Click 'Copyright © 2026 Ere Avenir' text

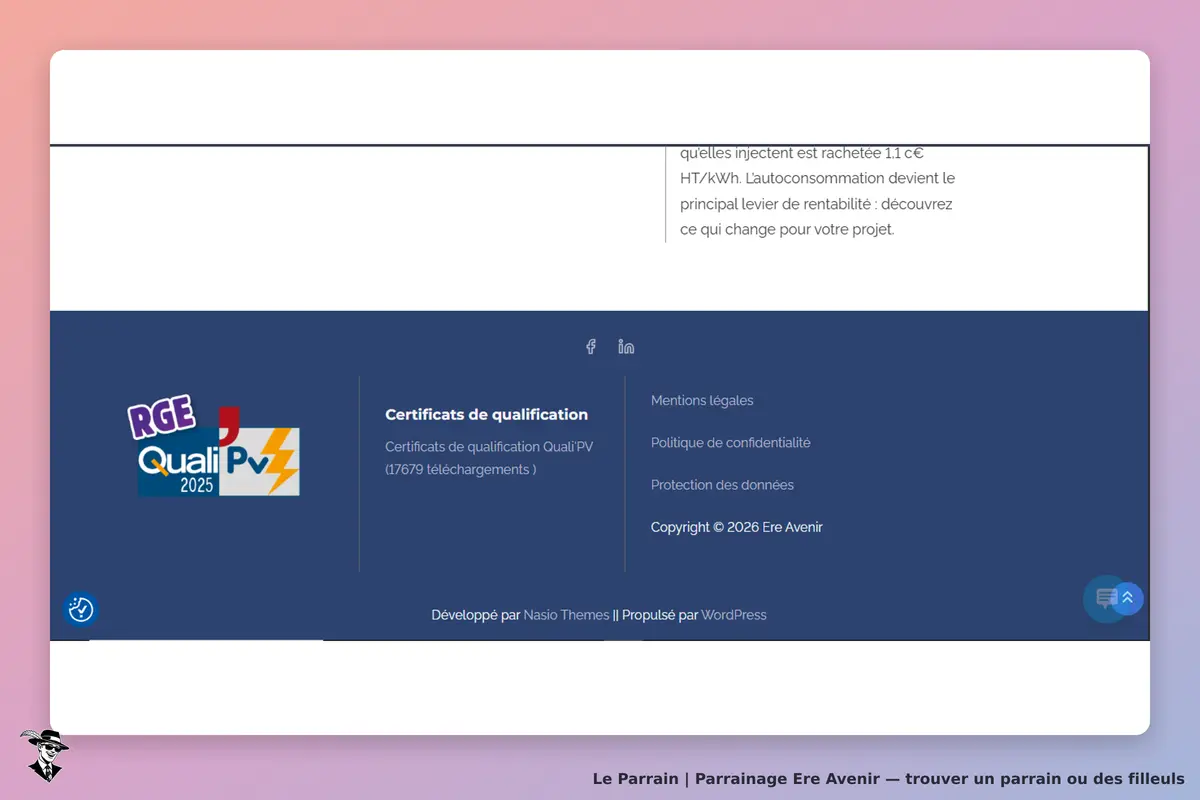737,527
